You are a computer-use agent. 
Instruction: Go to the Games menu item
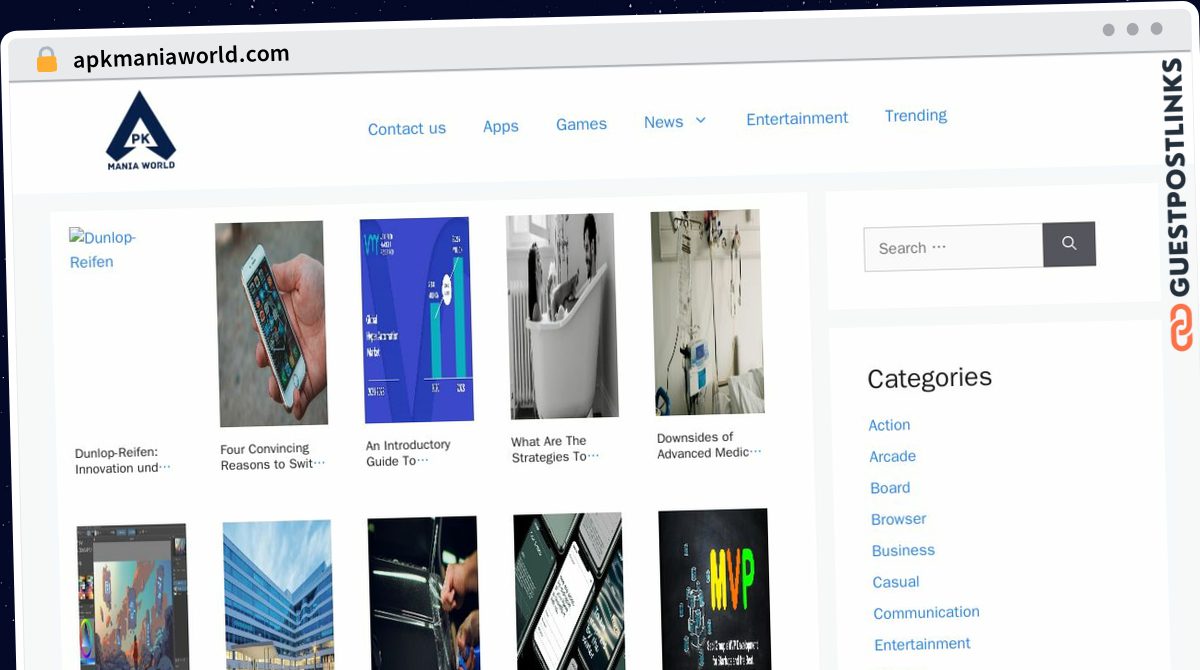pos(581,124)
